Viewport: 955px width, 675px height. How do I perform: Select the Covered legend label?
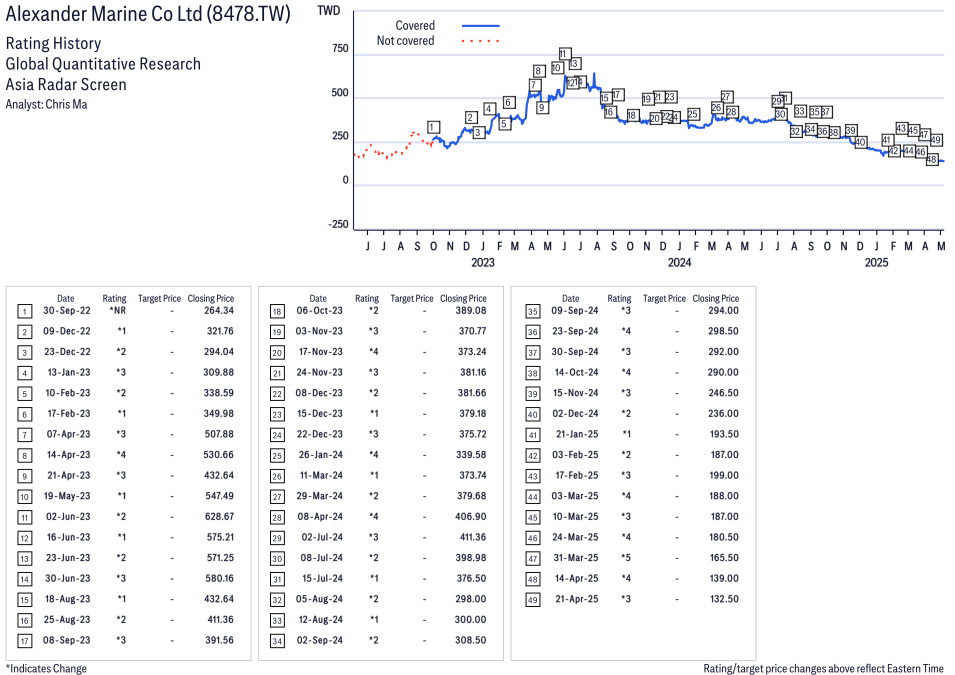click(415, 26)
